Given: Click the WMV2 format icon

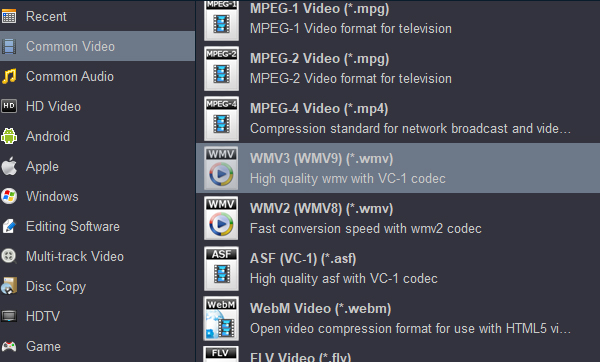Looking at the screenshot, I should point(221,218).
